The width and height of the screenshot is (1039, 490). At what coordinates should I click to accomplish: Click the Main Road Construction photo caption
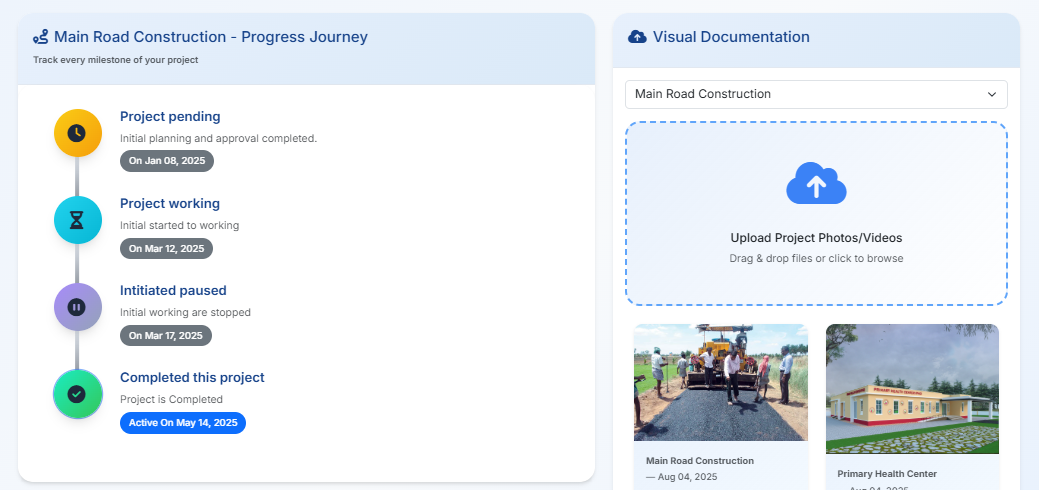pos(700,461)
